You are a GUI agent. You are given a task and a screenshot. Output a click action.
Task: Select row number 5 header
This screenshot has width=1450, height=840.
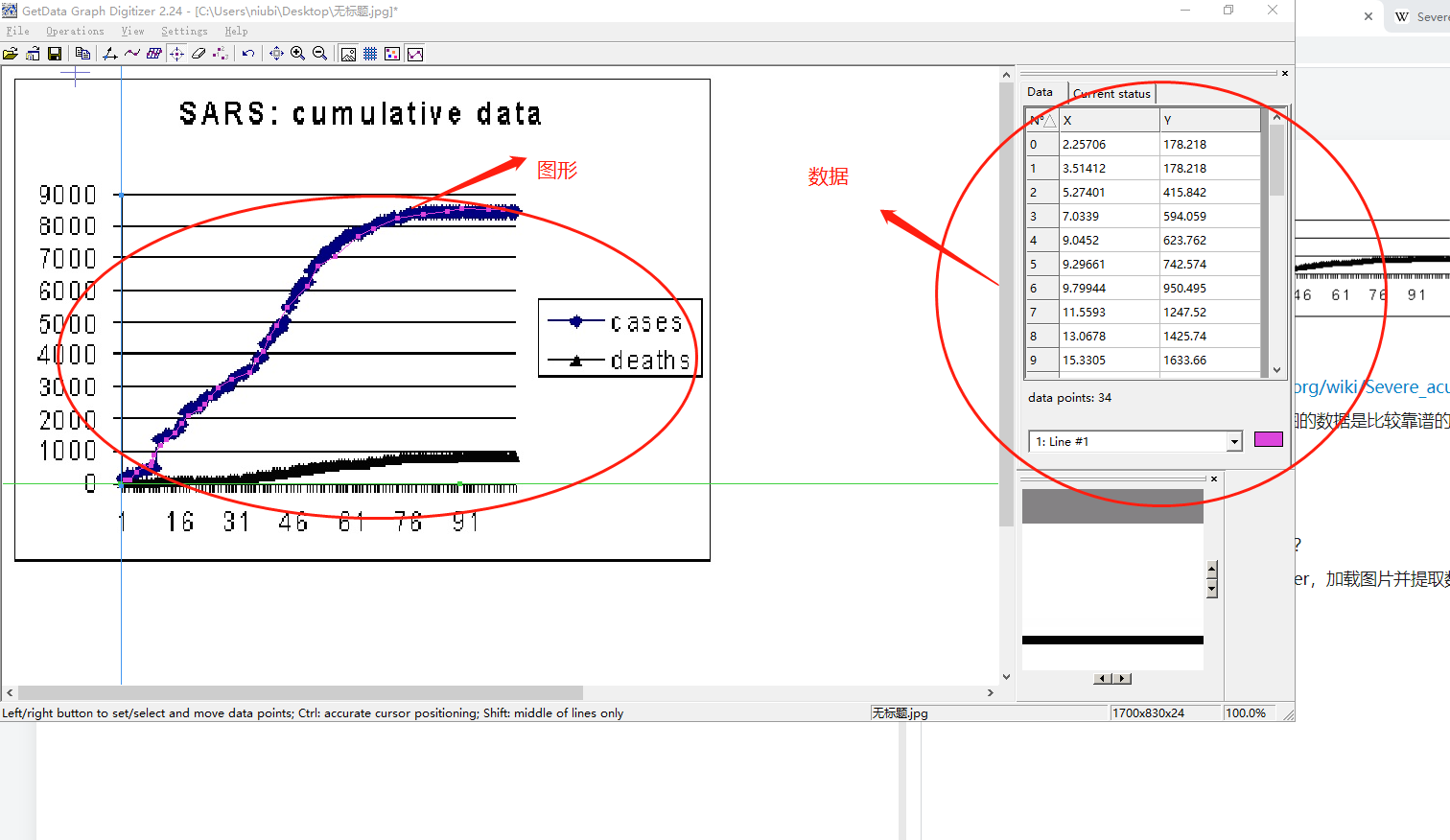(1042, 264)
